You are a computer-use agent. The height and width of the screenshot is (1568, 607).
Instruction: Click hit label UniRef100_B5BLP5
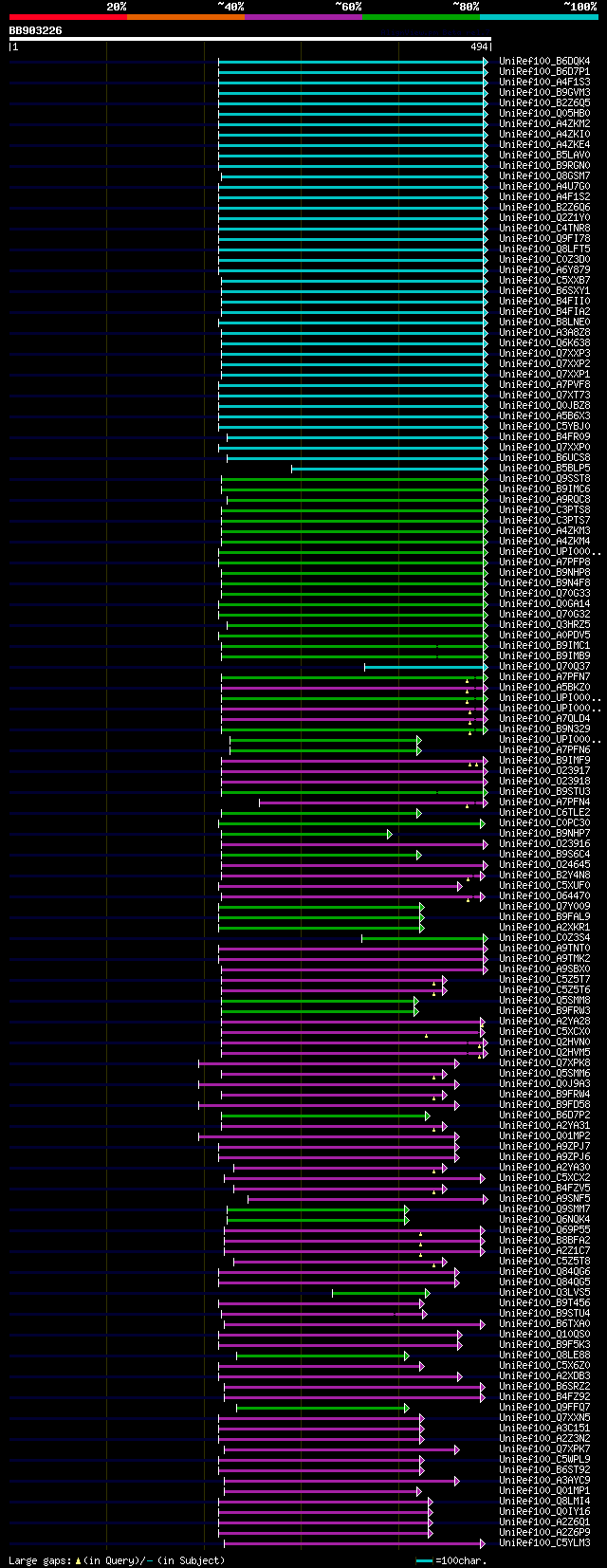(x=544, y=468)
